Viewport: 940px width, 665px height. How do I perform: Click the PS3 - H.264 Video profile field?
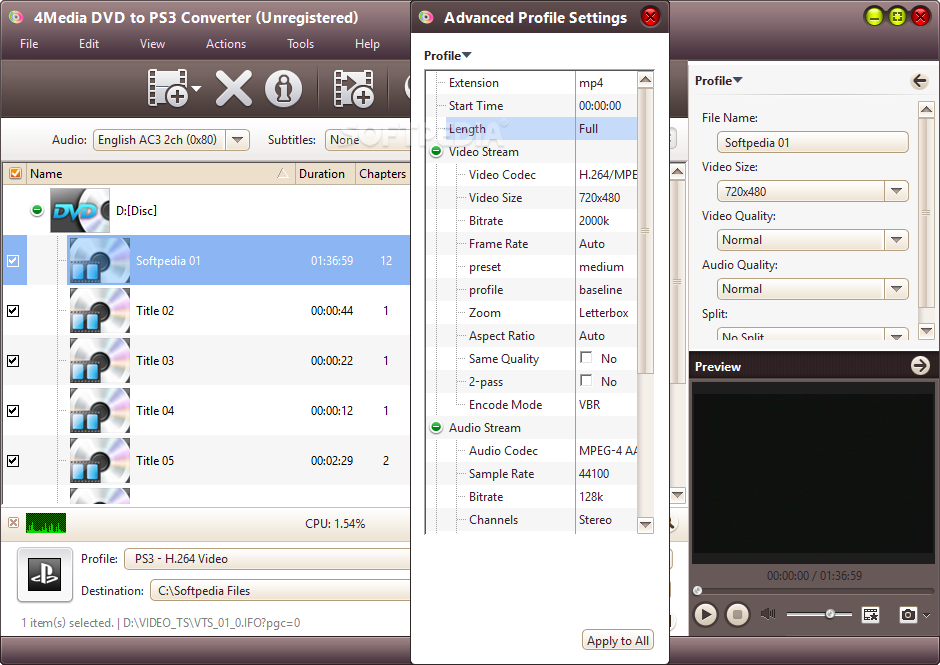[x=267, y=559]
